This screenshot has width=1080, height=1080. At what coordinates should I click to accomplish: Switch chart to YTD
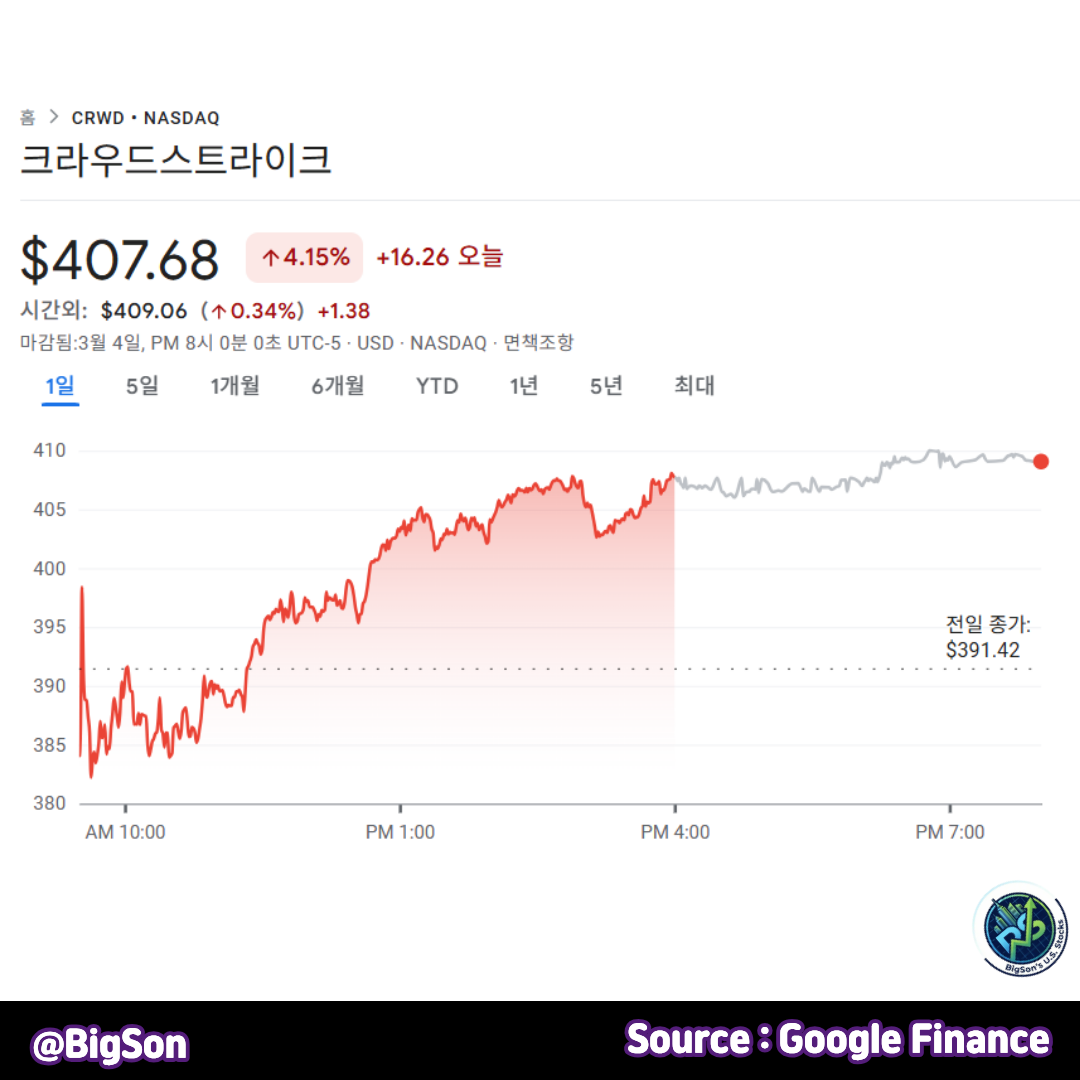[x=437, y=386]
